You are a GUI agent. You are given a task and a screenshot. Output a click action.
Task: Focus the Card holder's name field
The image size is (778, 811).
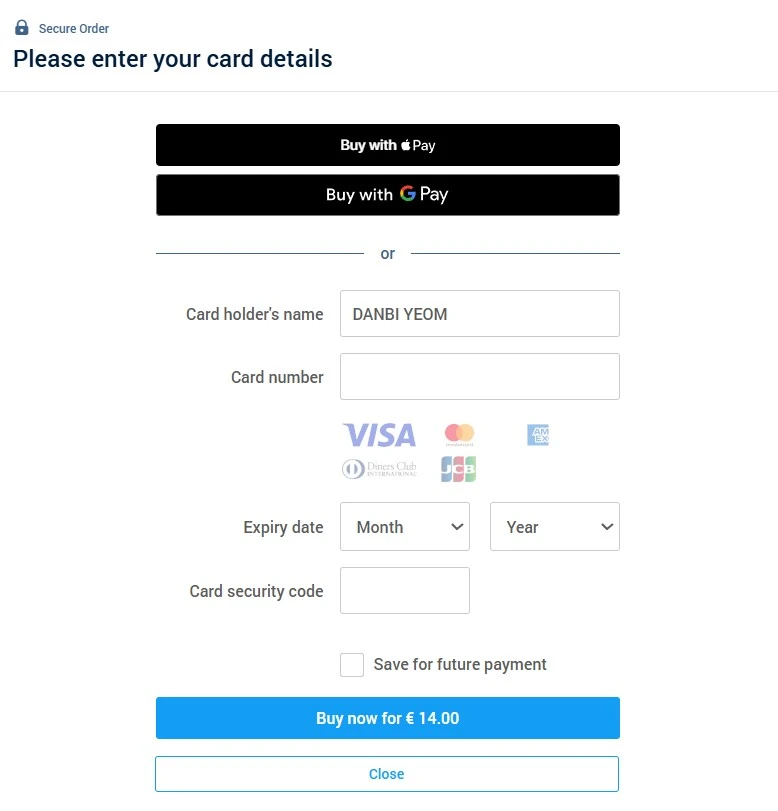coord(480,314)
